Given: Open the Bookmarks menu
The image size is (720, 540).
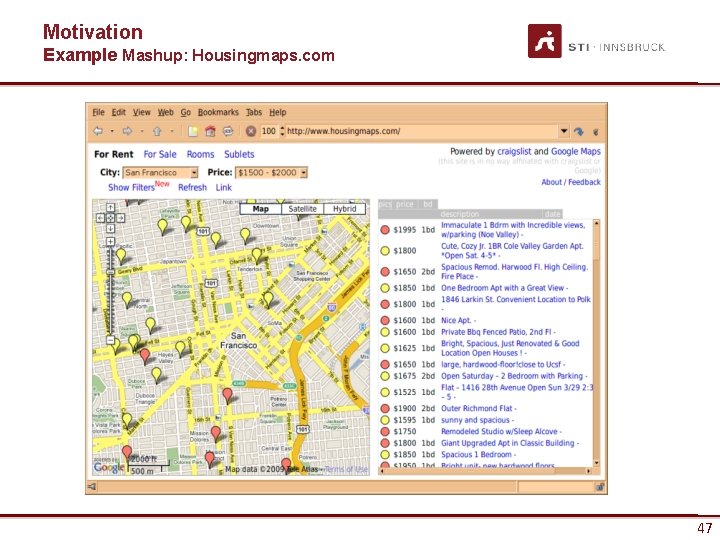Looking at the screenshot, I should 218,112.
